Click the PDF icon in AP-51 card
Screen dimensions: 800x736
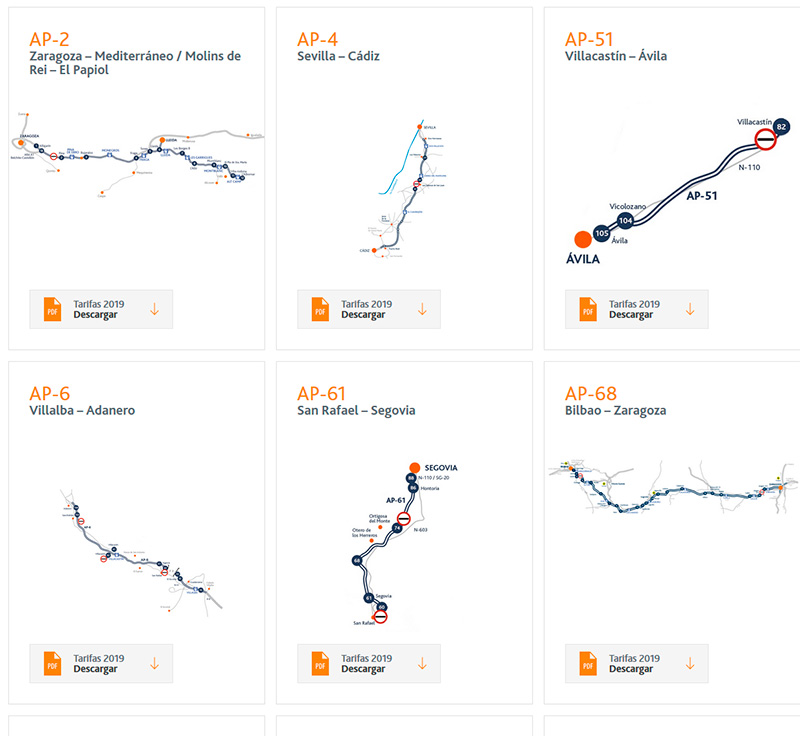pyautogui.click(x=588, y=309)
